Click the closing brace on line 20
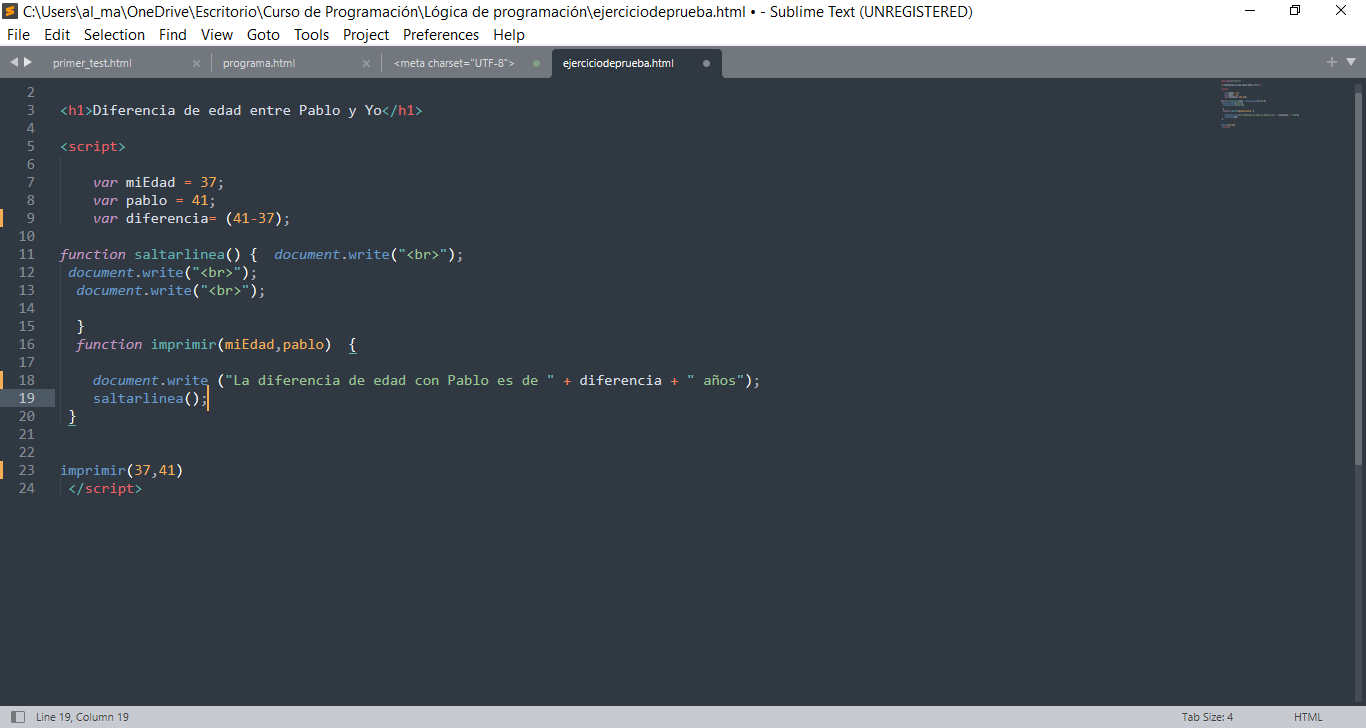The height and width of the screenshot is (728, 1366). [x=72, y=416]
